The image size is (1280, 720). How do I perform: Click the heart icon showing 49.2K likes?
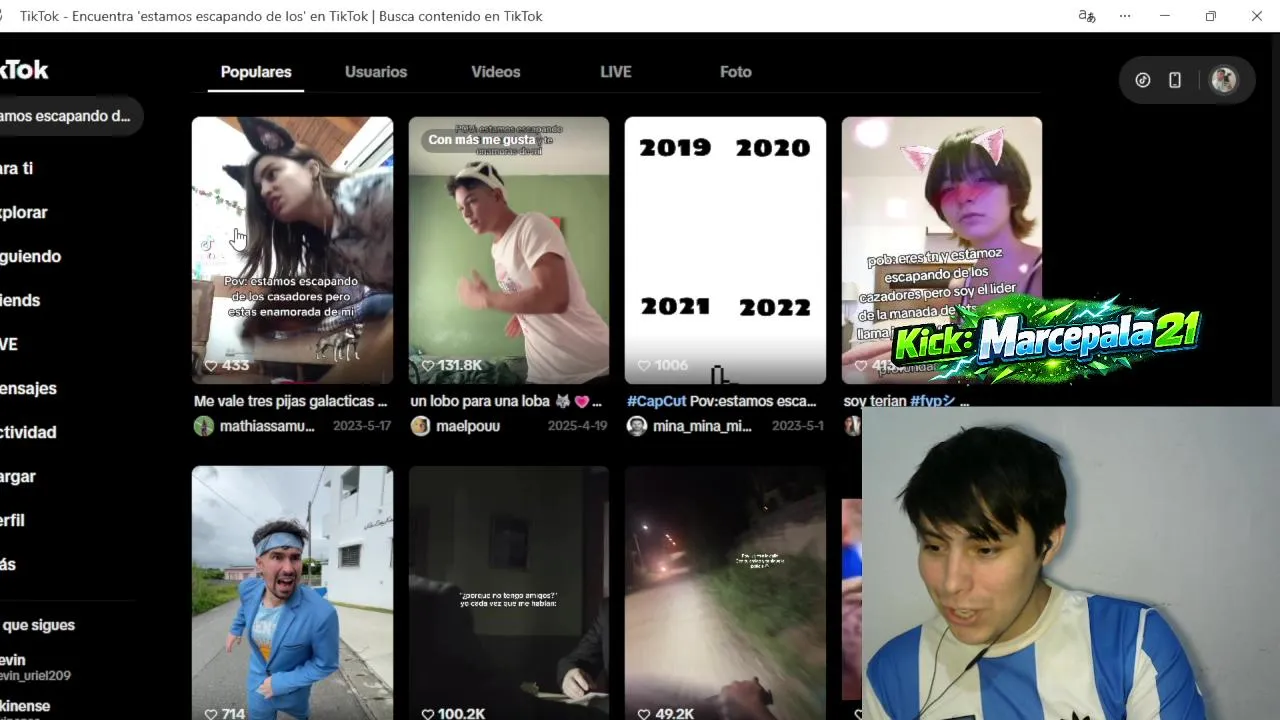[644, 714]
